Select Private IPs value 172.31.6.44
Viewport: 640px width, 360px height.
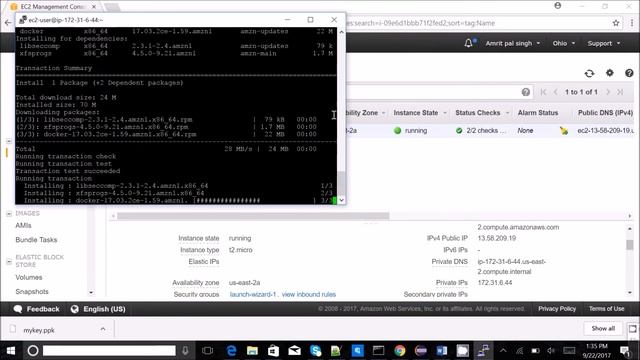(x=495, y=282)
